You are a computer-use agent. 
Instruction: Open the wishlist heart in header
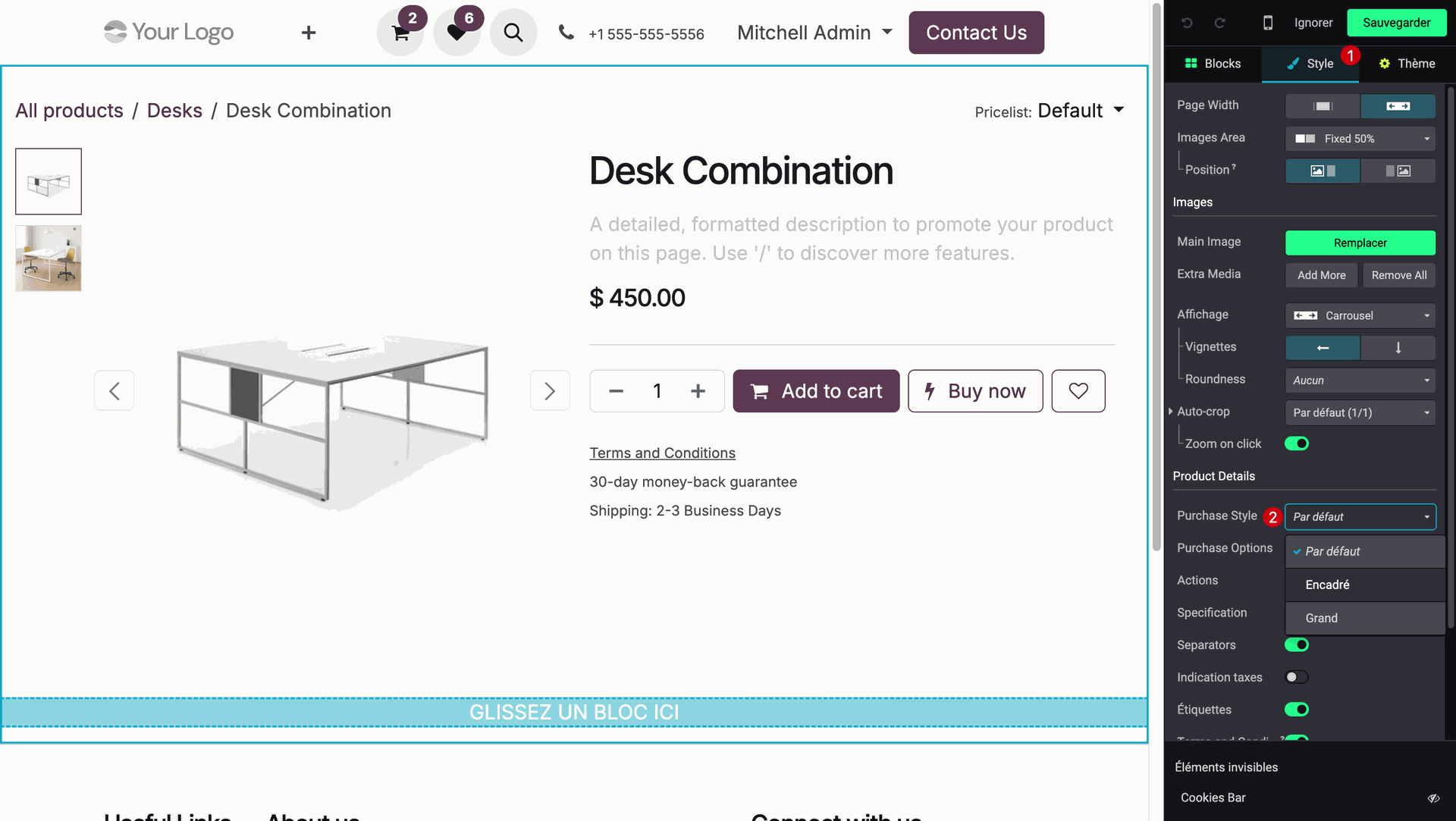coord(457,33)
